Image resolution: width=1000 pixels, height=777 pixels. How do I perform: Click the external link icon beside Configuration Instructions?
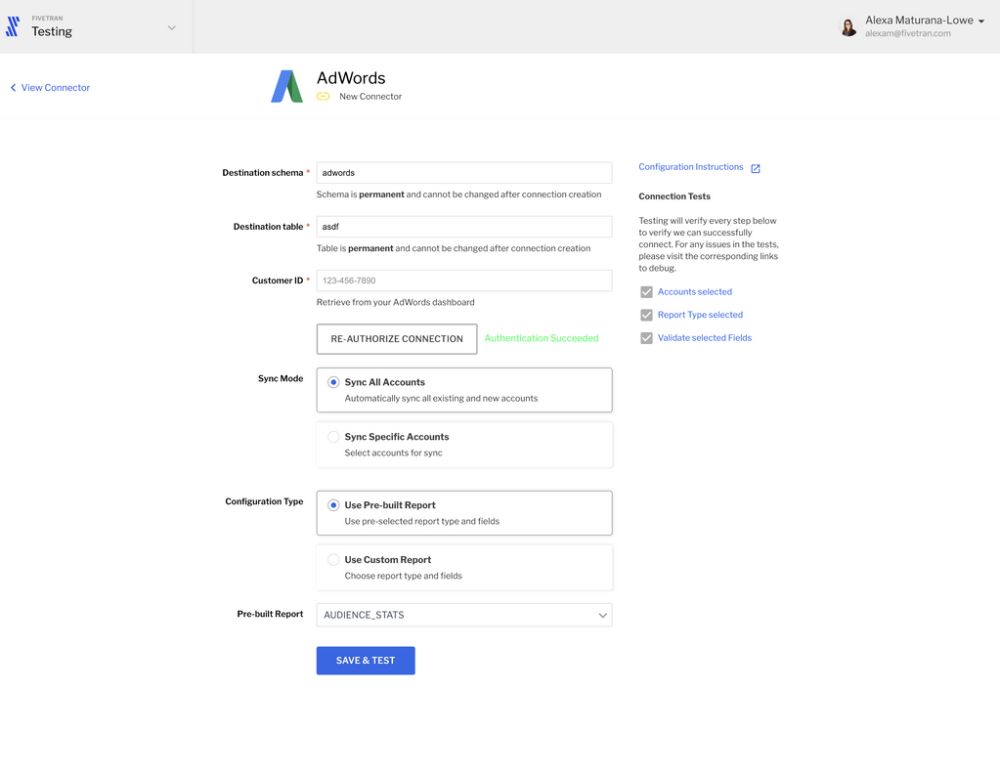(755, 168)
